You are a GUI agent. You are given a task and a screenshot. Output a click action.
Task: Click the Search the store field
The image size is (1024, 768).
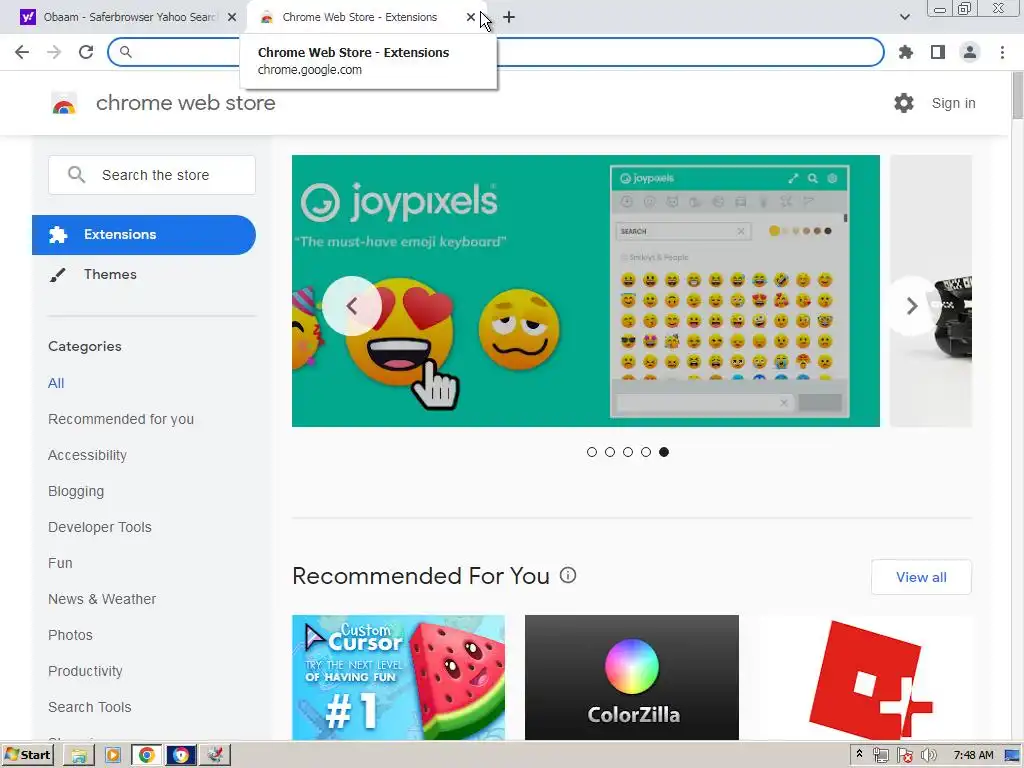[x=152, y=175]
